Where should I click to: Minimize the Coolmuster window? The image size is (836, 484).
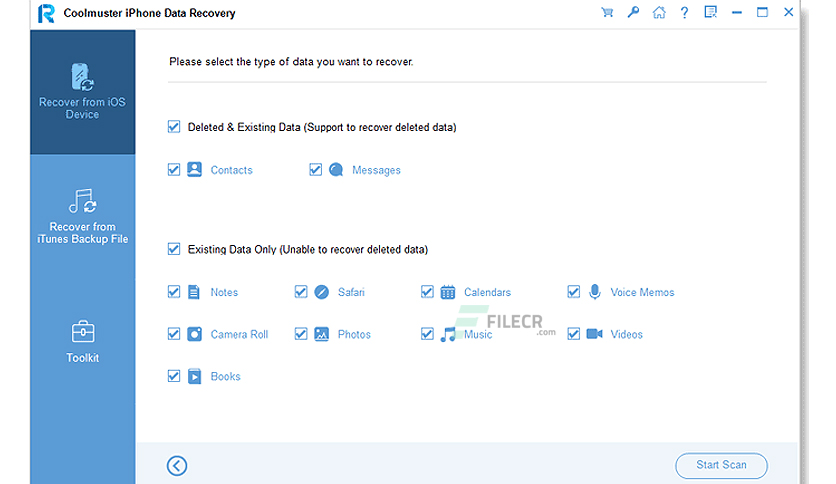click(x=737, y=12)
